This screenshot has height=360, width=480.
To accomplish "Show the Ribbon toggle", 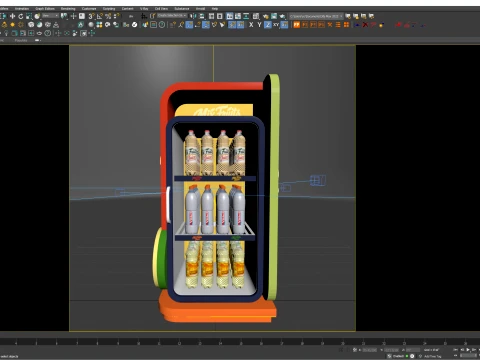I will (x=230, y=16).
